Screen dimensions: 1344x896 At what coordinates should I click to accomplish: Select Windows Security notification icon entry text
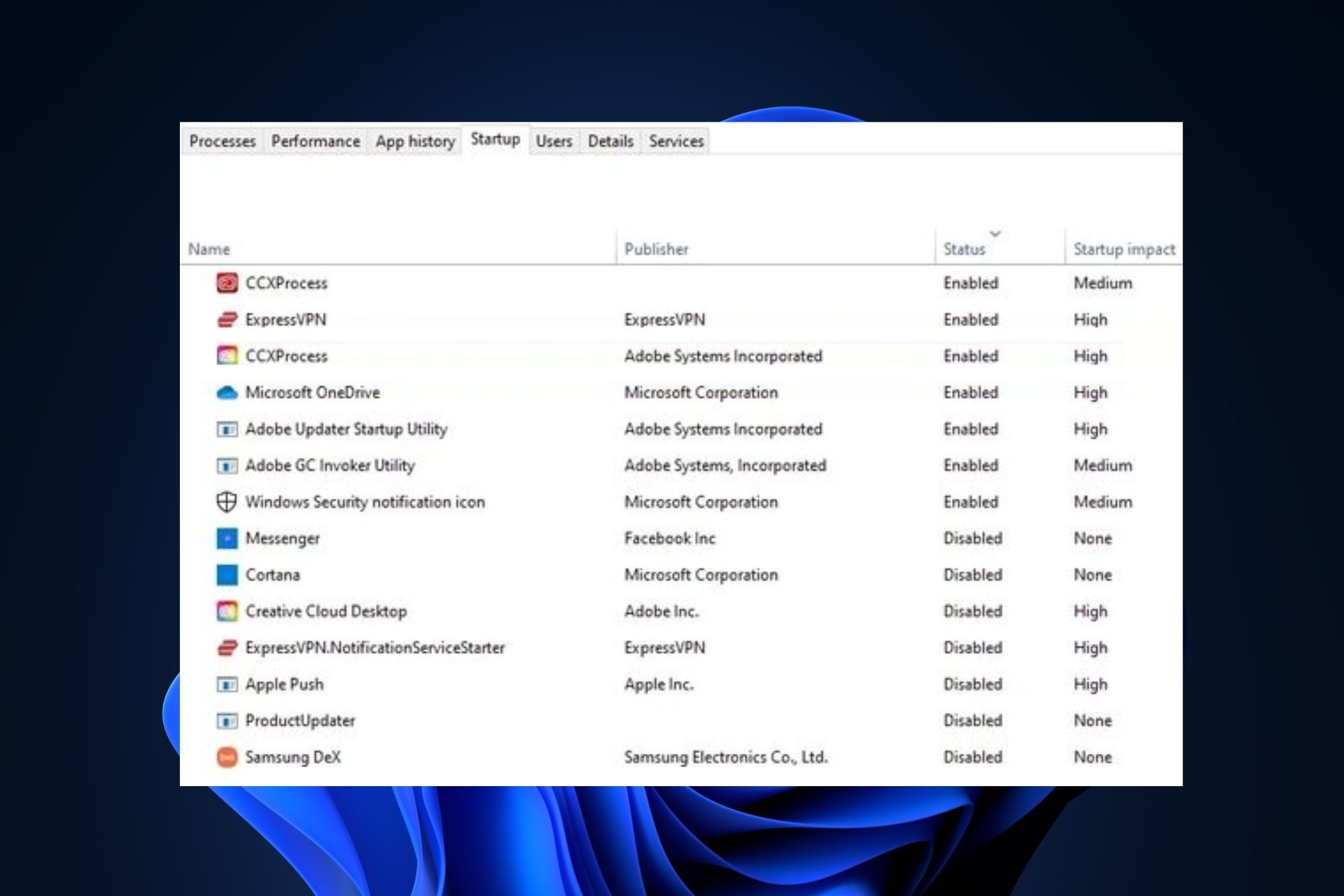365,502
